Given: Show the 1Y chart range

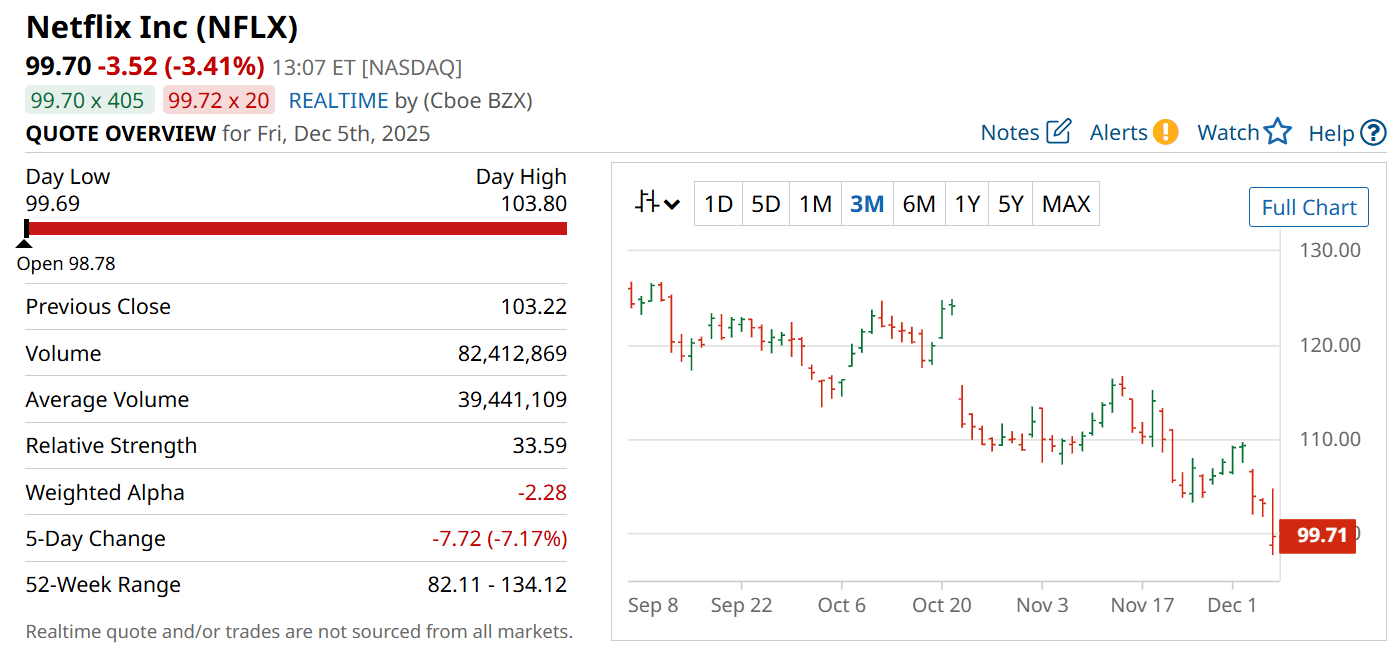Looking at the screenshot, I should click(966, 204).
